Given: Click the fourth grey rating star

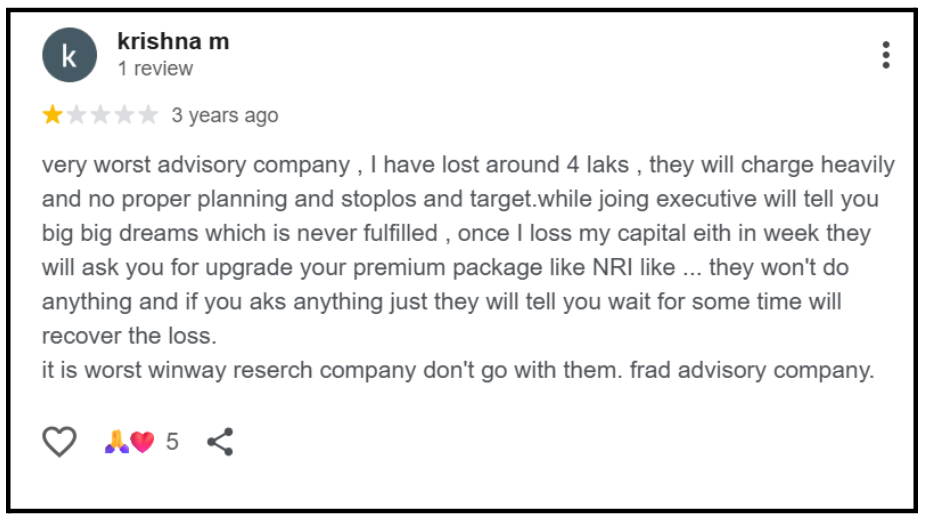Looking at the screenshot, I should [x=124, y=115].
